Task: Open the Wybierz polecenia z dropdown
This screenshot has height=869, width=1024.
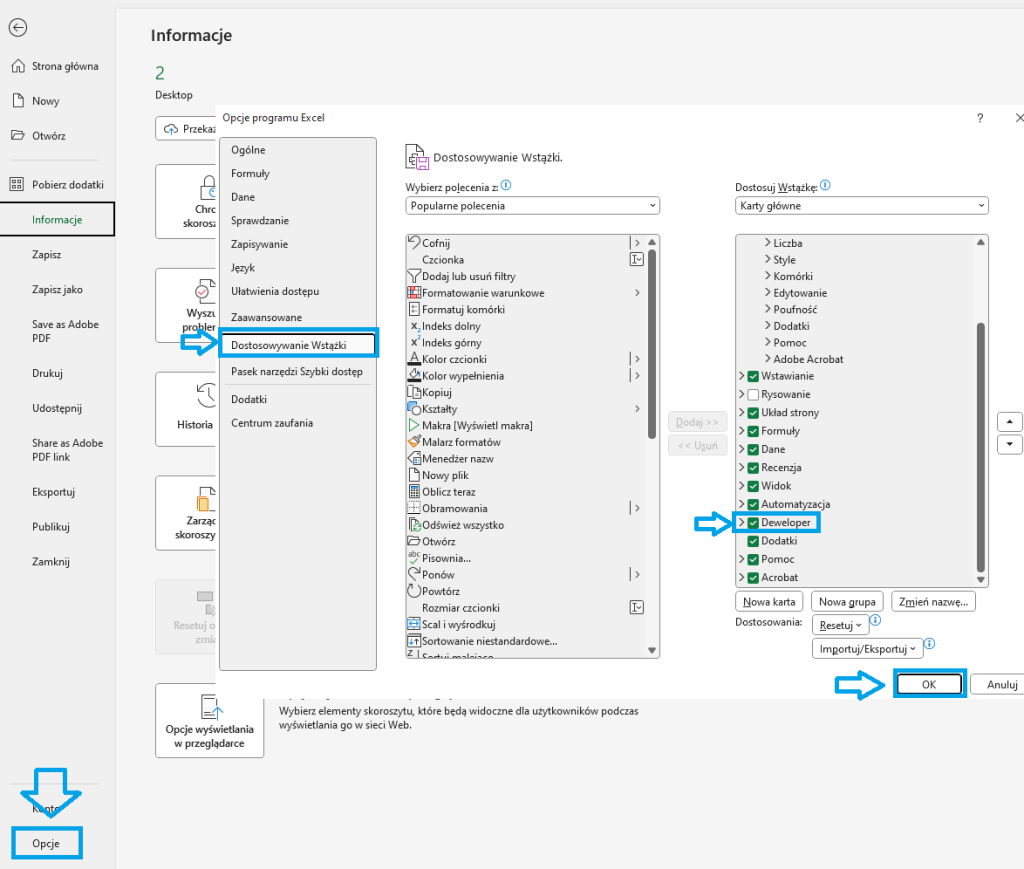Action: coord(532,206)
